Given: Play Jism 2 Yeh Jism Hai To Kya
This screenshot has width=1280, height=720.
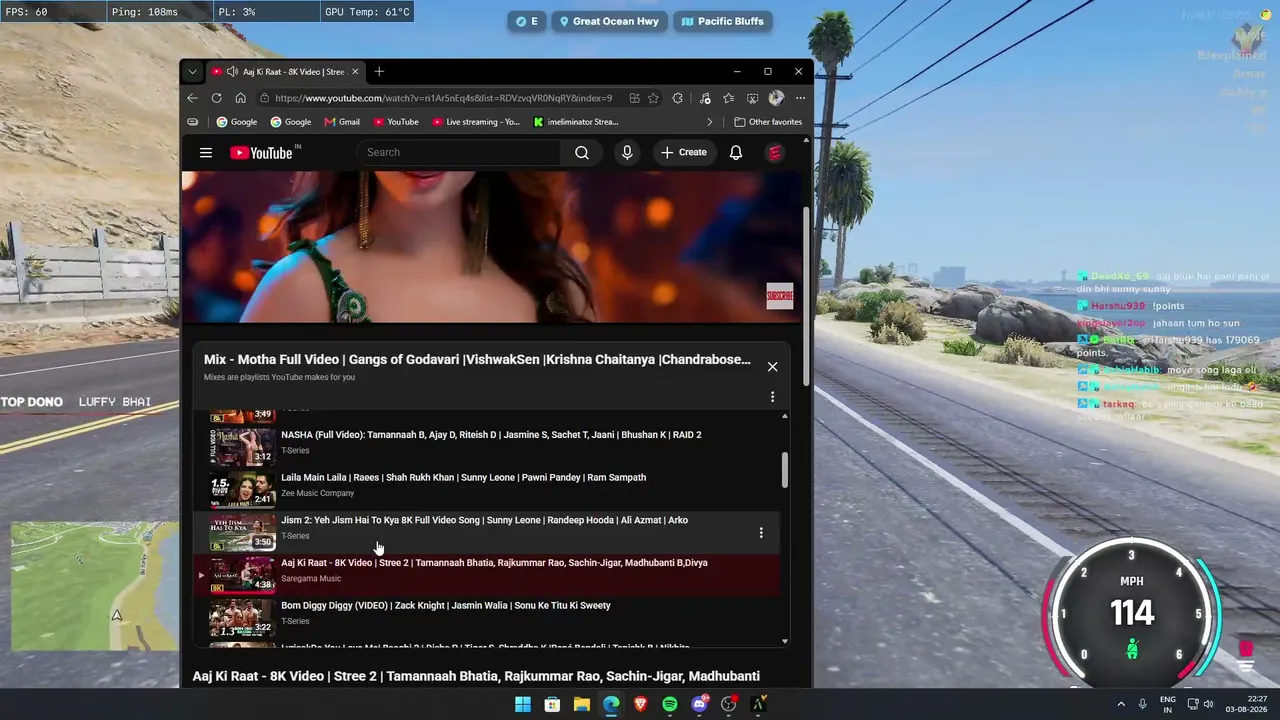Looking at the screenshot, I should click(486, 531).
